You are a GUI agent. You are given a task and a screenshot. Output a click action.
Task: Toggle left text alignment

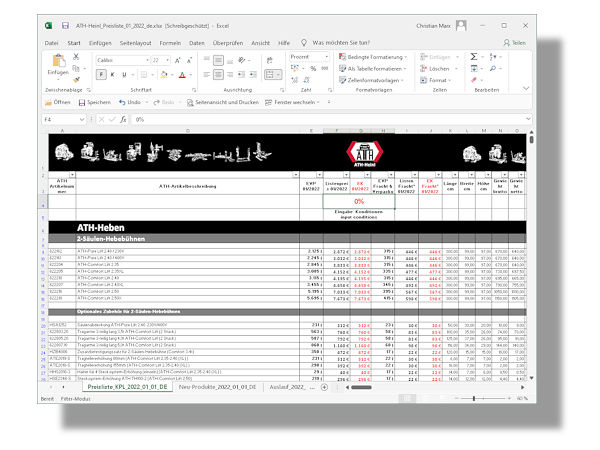207,75
